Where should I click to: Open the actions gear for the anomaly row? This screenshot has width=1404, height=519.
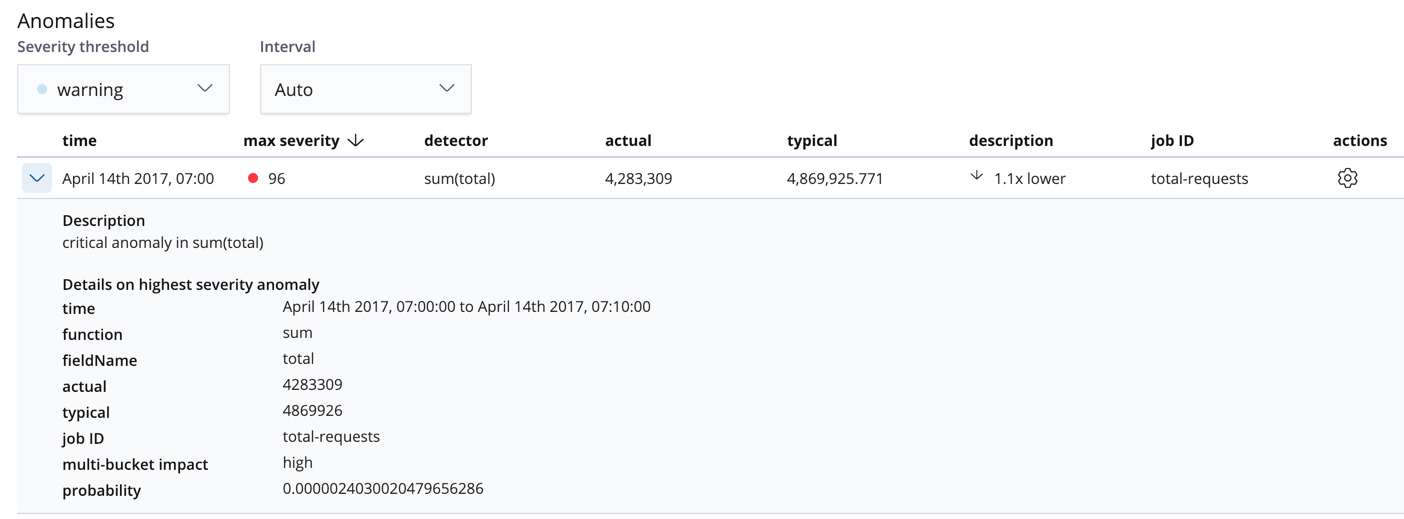[1347, 178]
